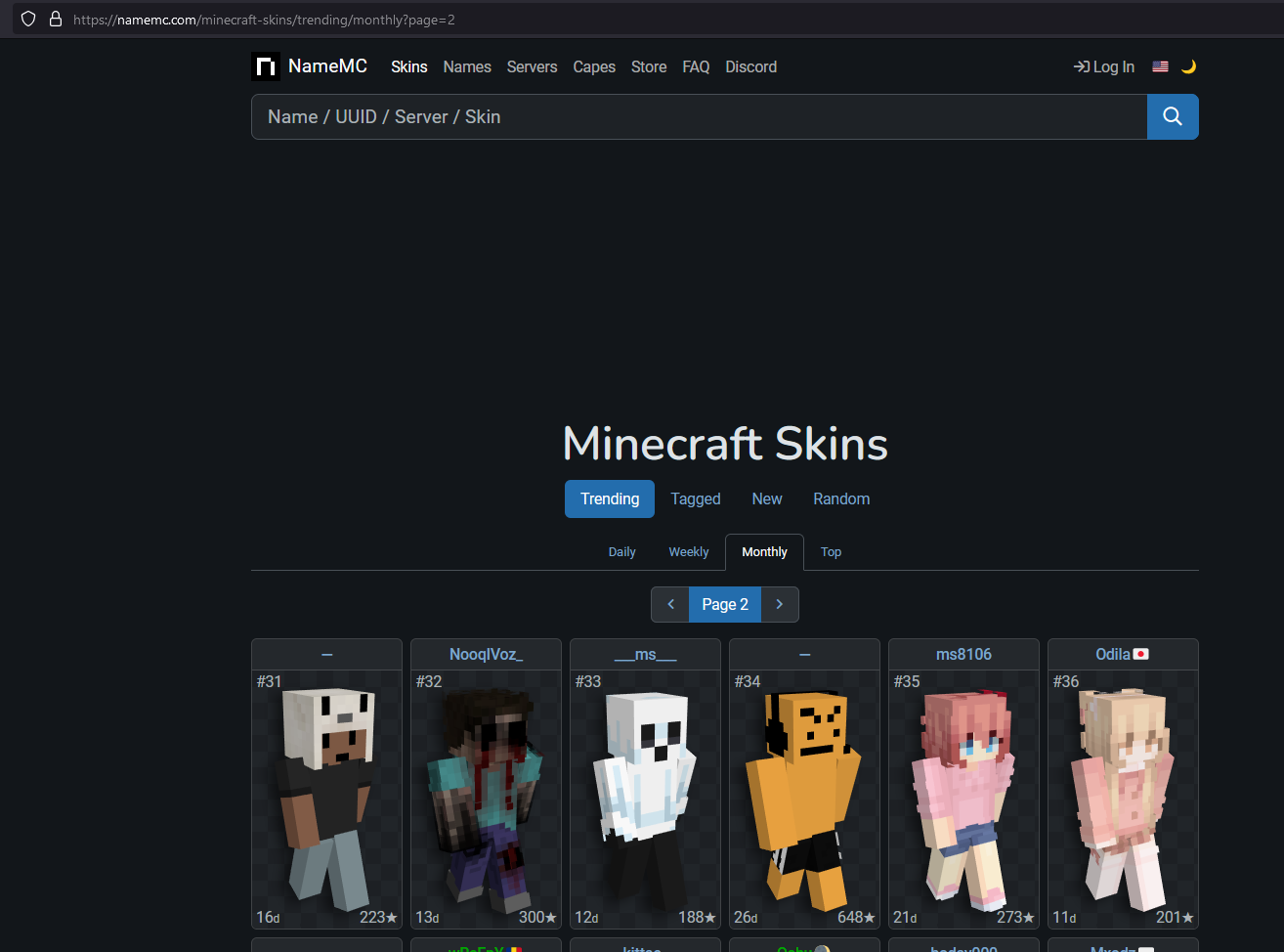The image size is (1284, 952).
Task: Go to previous page with left chevron
Action: tap(670, 604)
